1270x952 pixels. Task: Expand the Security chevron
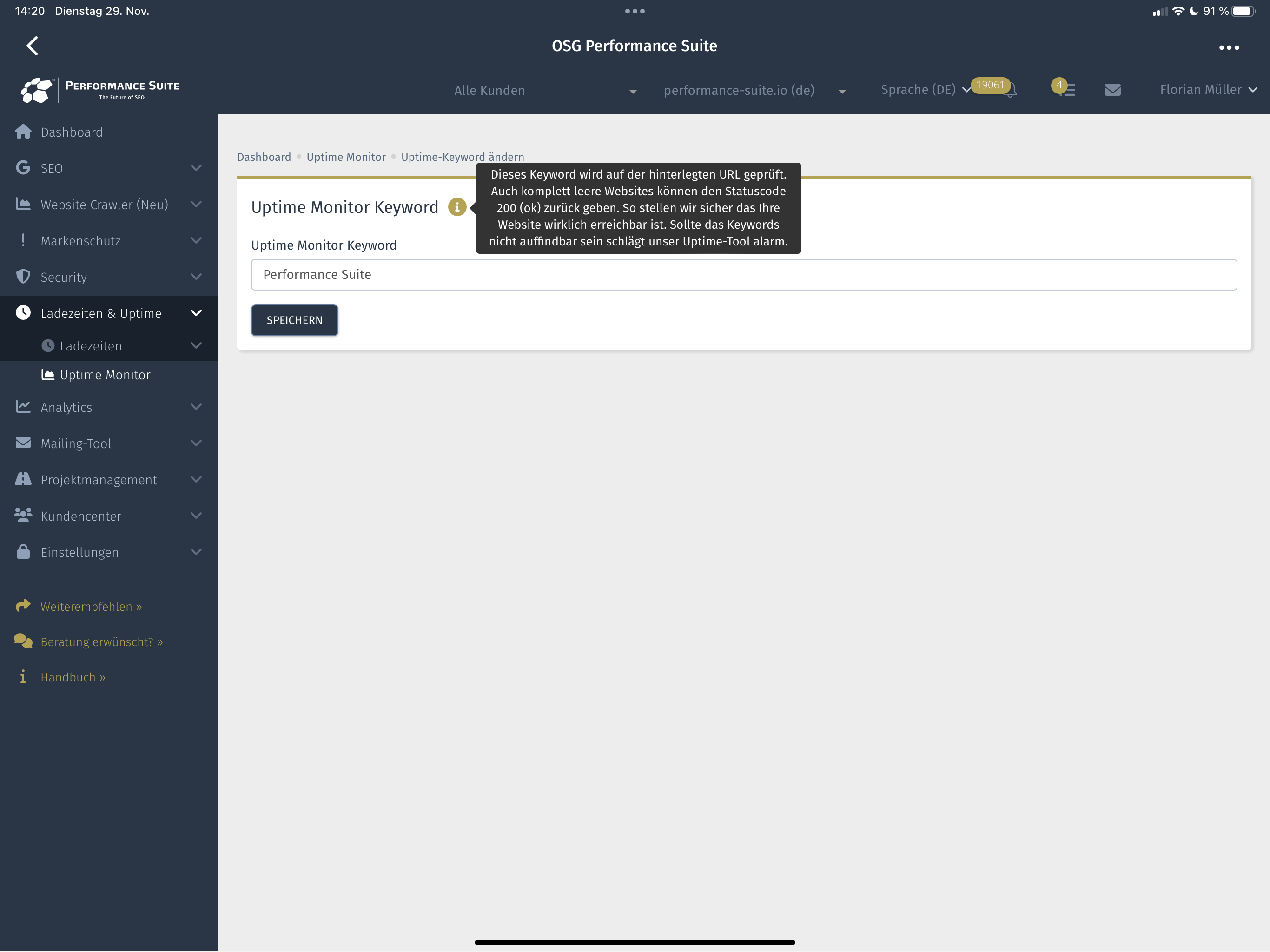[196, 277]
